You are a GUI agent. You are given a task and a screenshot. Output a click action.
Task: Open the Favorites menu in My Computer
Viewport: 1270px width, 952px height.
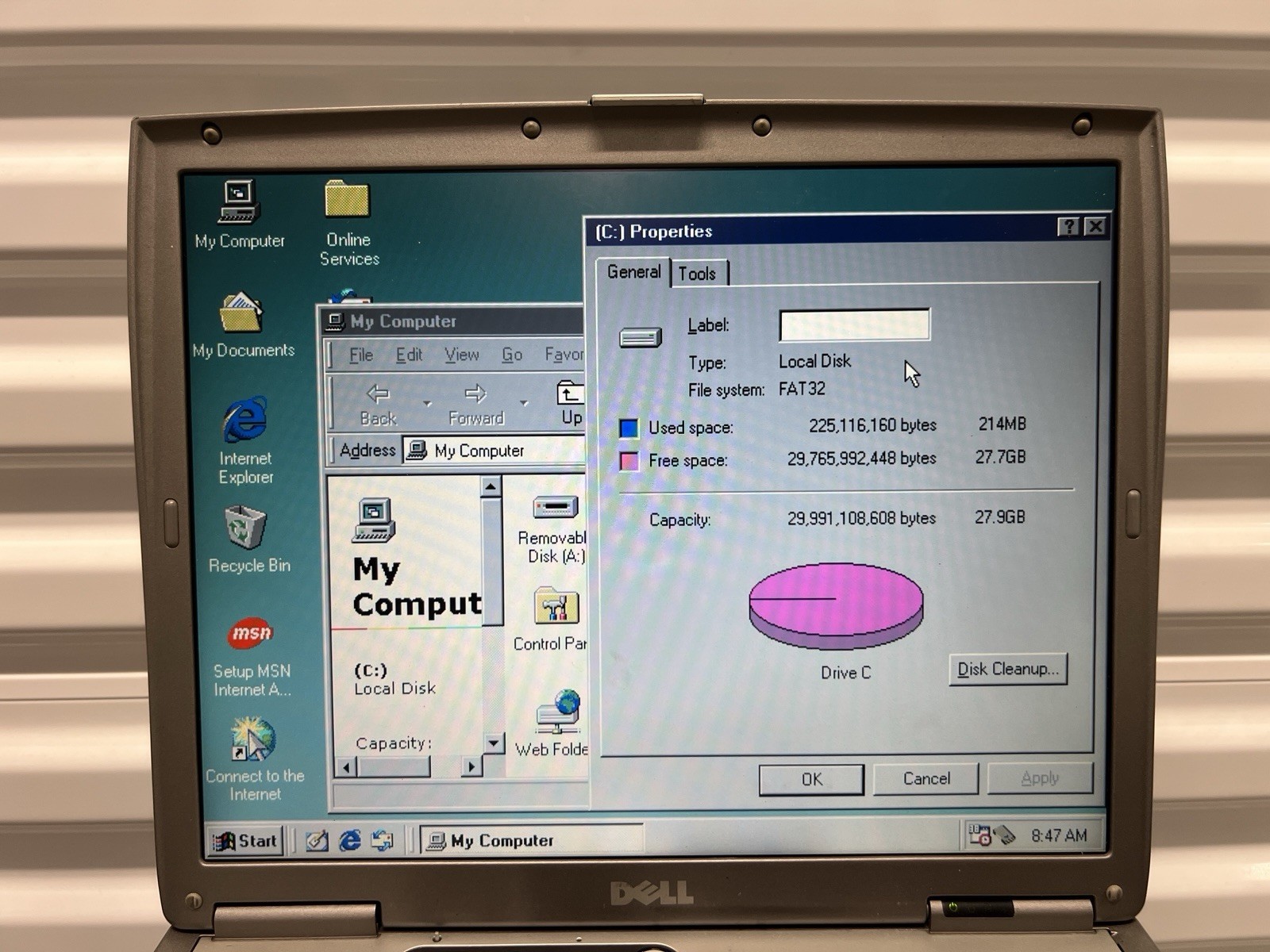coord(564,354)
